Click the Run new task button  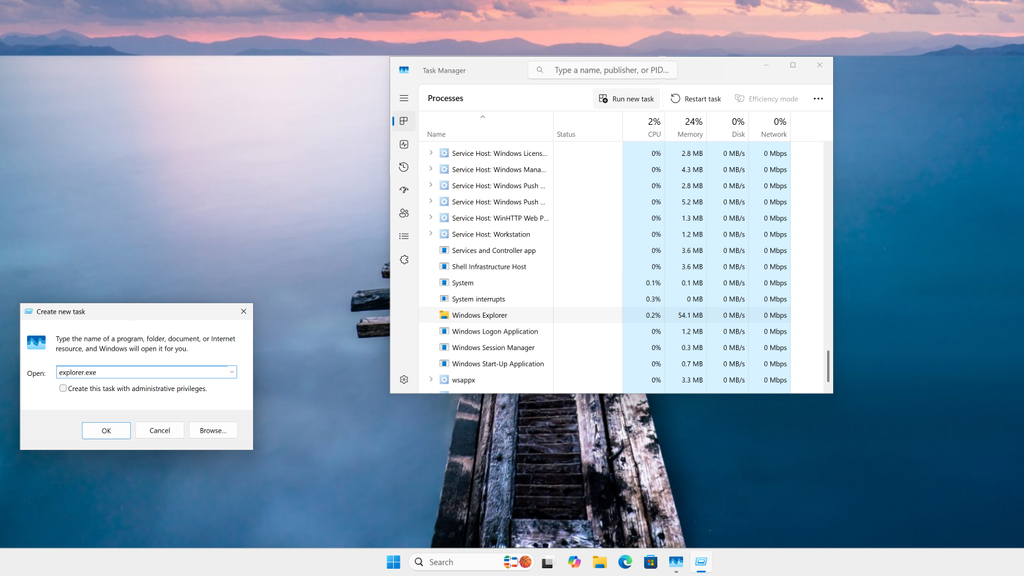626,98
